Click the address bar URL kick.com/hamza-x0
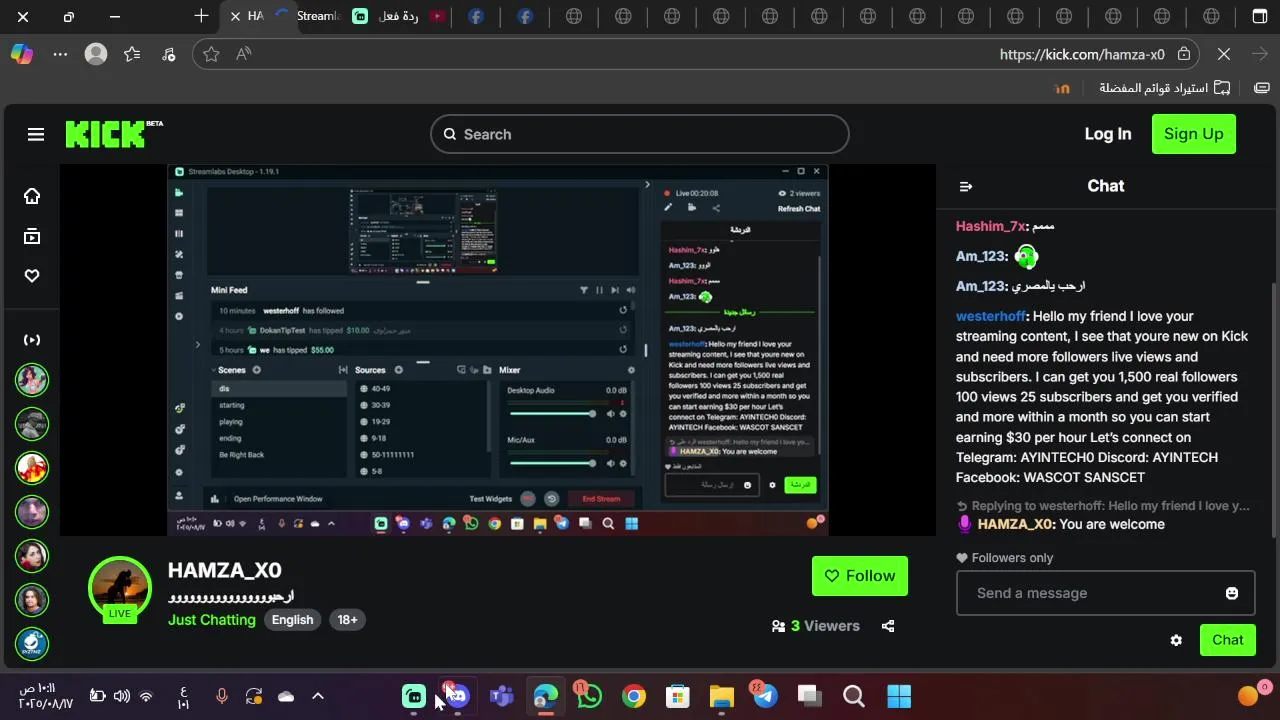The height and width of the screenshot is (720, 1280). (1082, 54)
